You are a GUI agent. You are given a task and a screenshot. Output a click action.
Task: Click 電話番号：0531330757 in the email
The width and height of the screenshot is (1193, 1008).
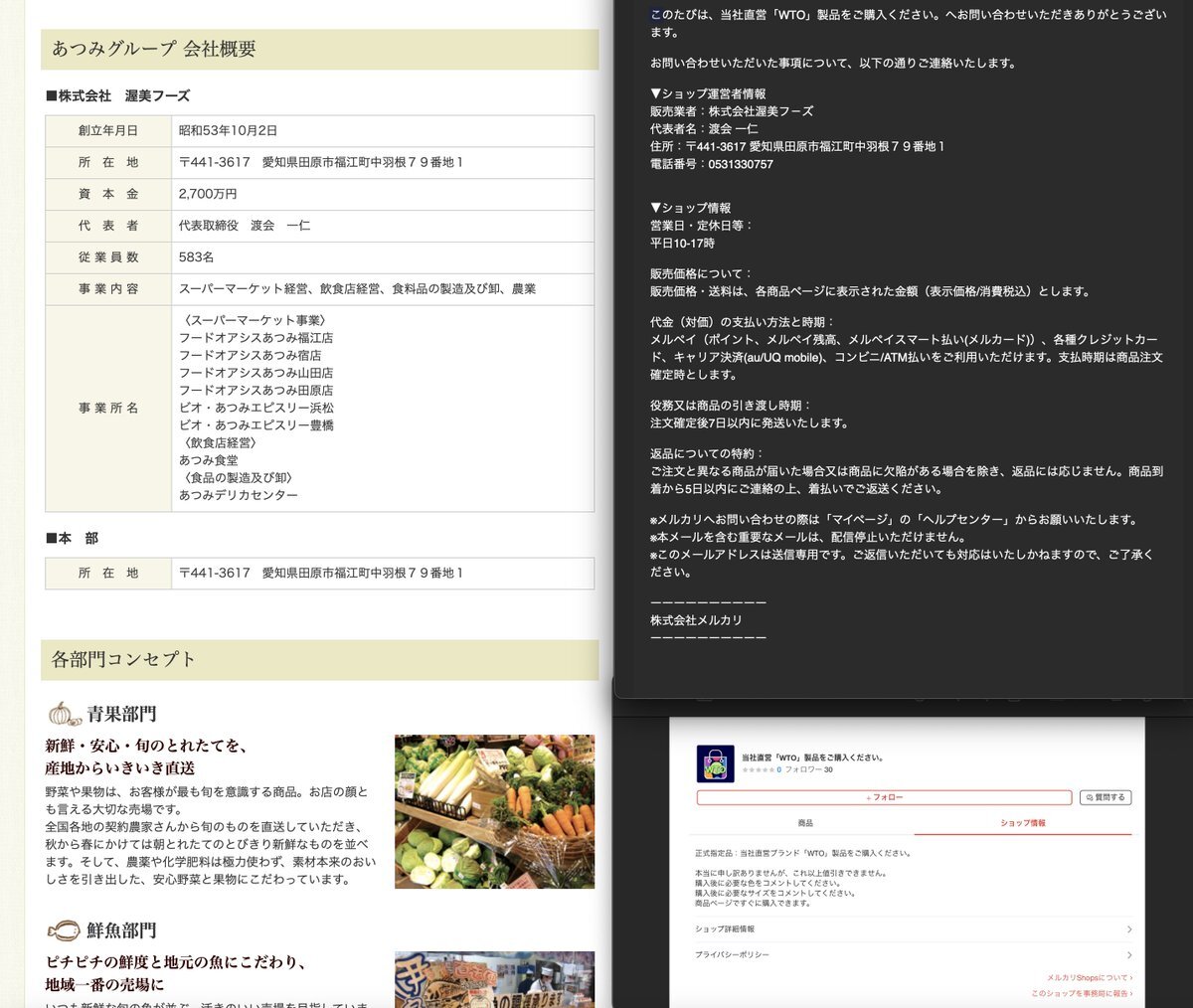pos(712,164)
